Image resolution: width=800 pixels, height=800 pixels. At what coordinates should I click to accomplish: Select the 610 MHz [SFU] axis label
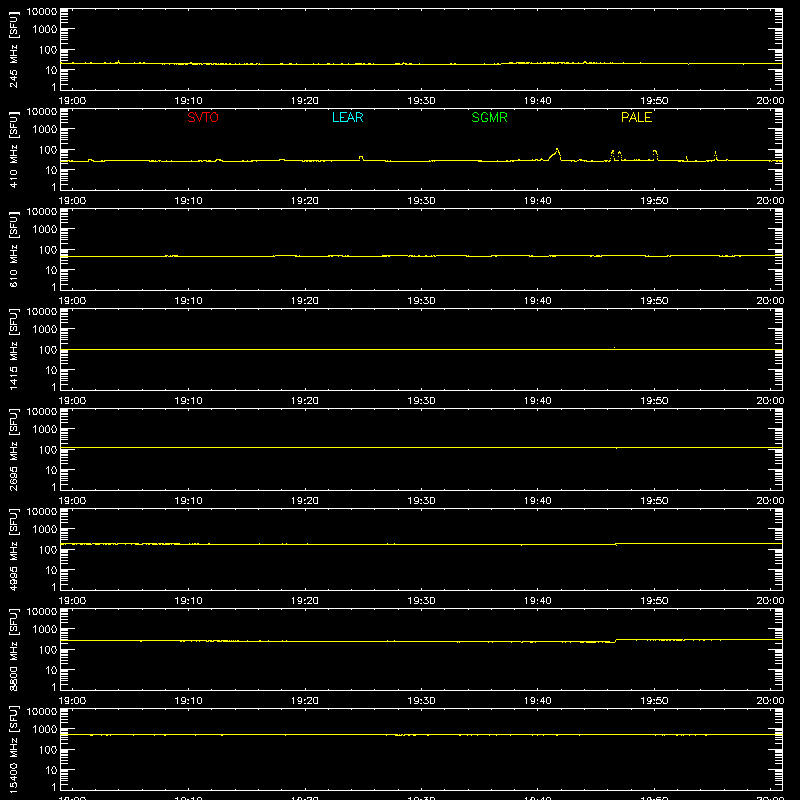pyautogui.click(x=13, y=249)
